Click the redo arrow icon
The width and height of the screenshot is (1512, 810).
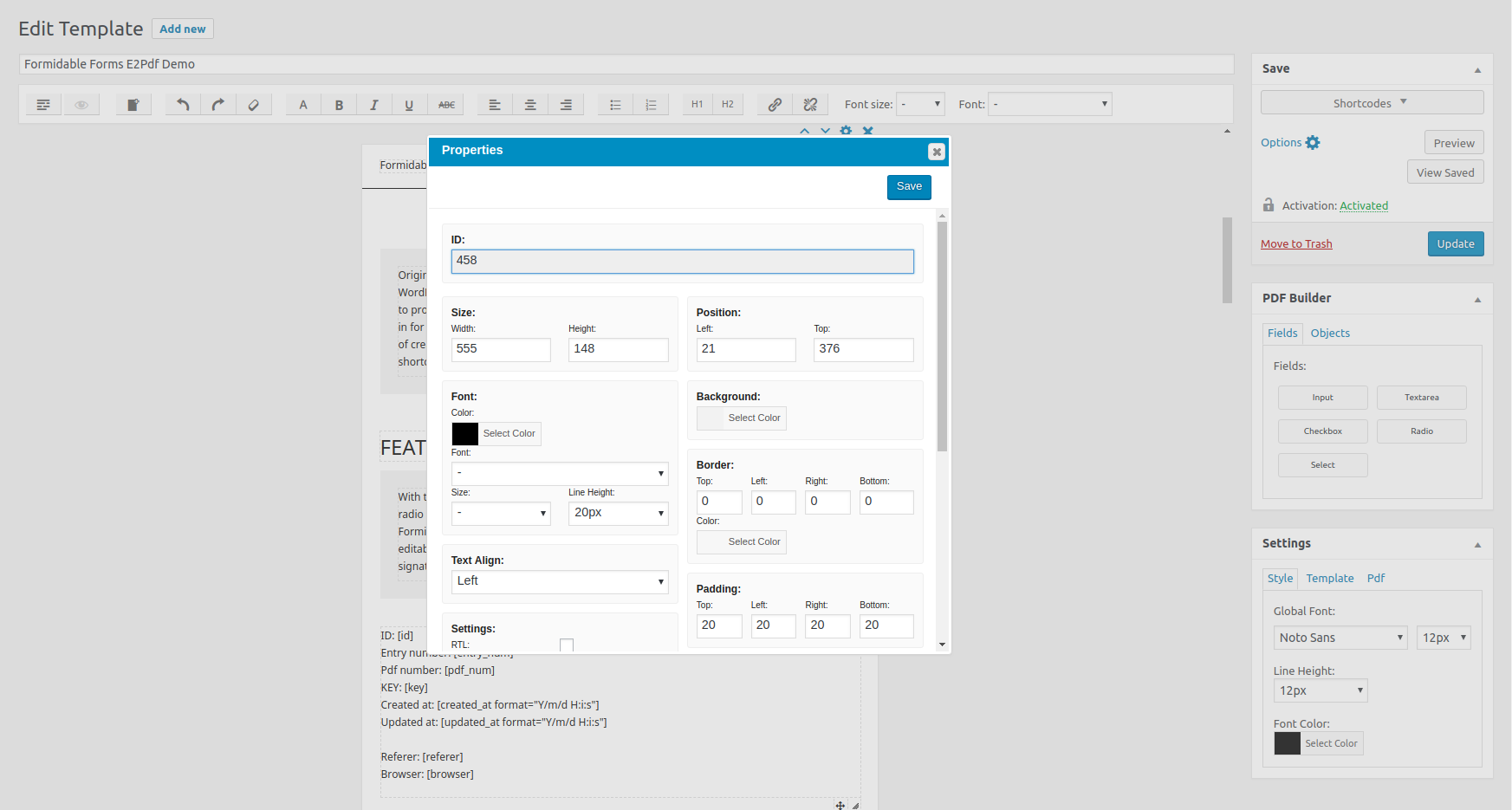[x=218, y=105]
